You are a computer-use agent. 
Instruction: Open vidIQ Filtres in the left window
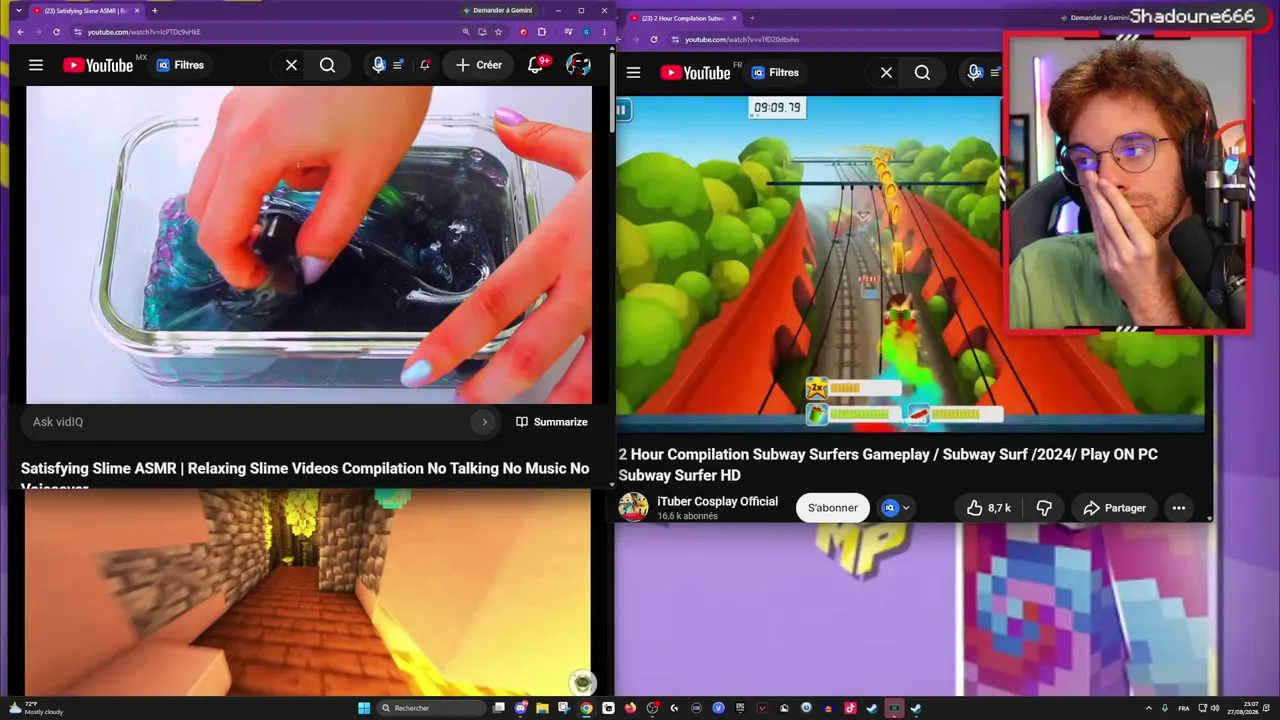tap(180, 65)
